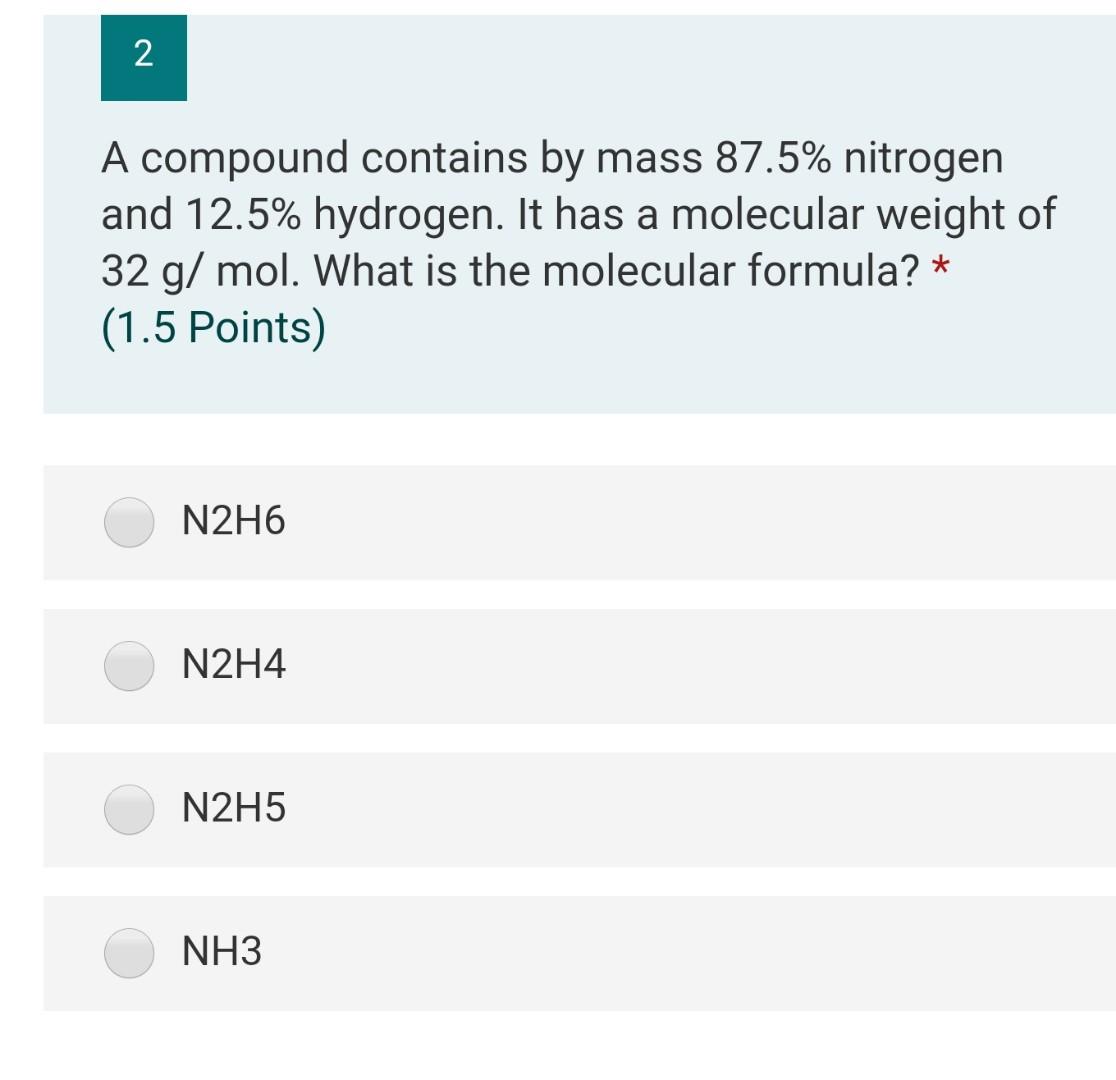This screenshot has height=1080, width=1116.
Task: Click the red required asterisk
Action: click(940, 269)
